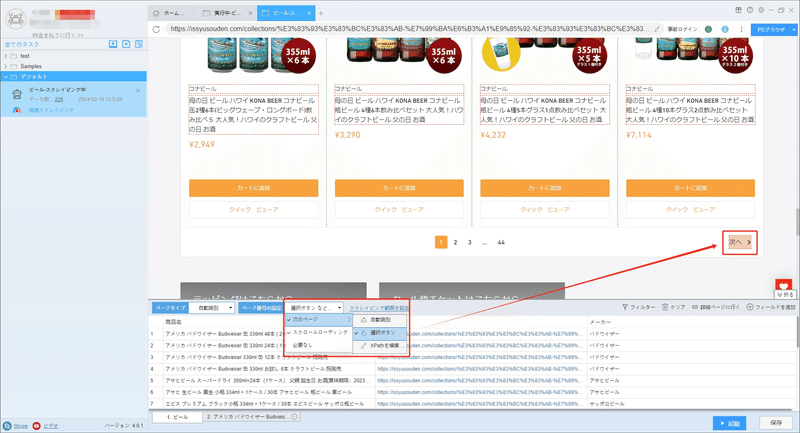
Task: Select the 2. アメリカ バドワイザー bottom tab
Action: (x=253, y=417)
